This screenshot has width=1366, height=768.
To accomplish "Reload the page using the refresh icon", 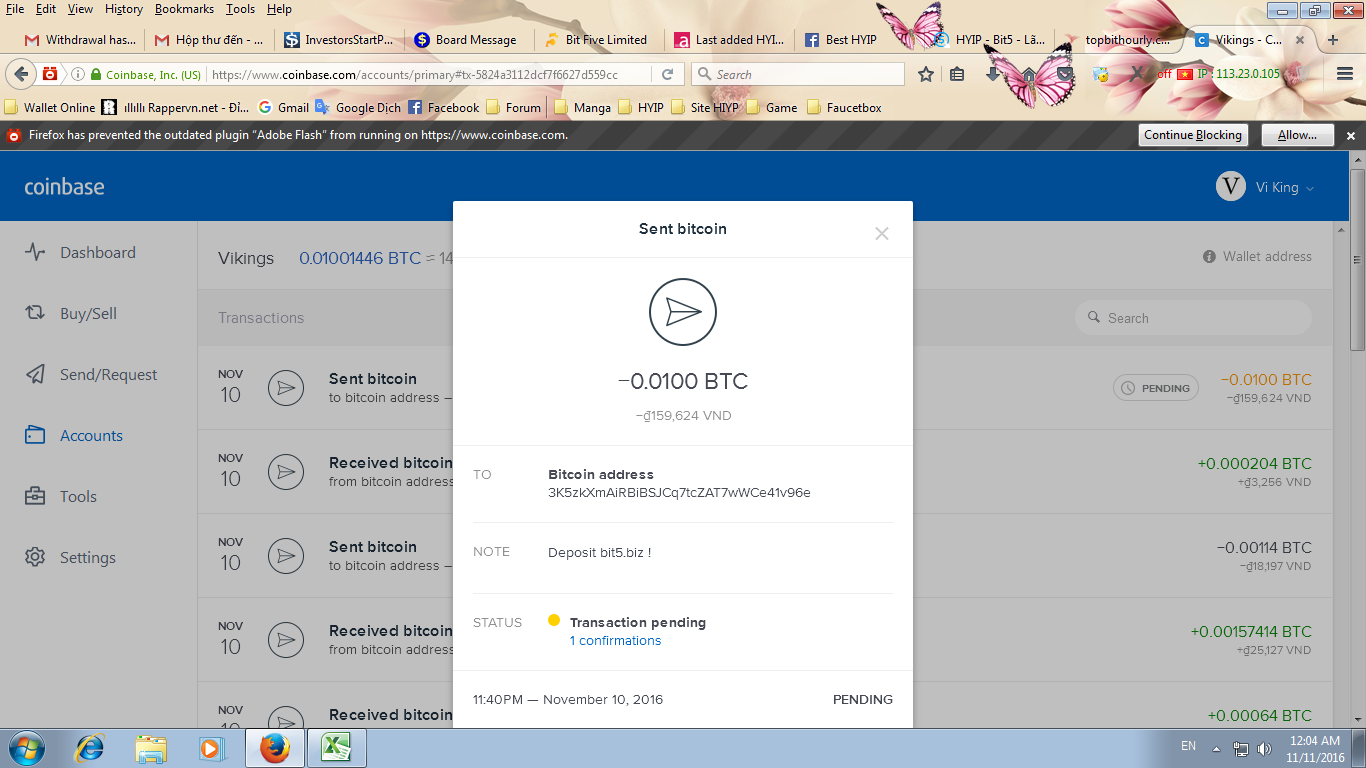I will 667,74.
